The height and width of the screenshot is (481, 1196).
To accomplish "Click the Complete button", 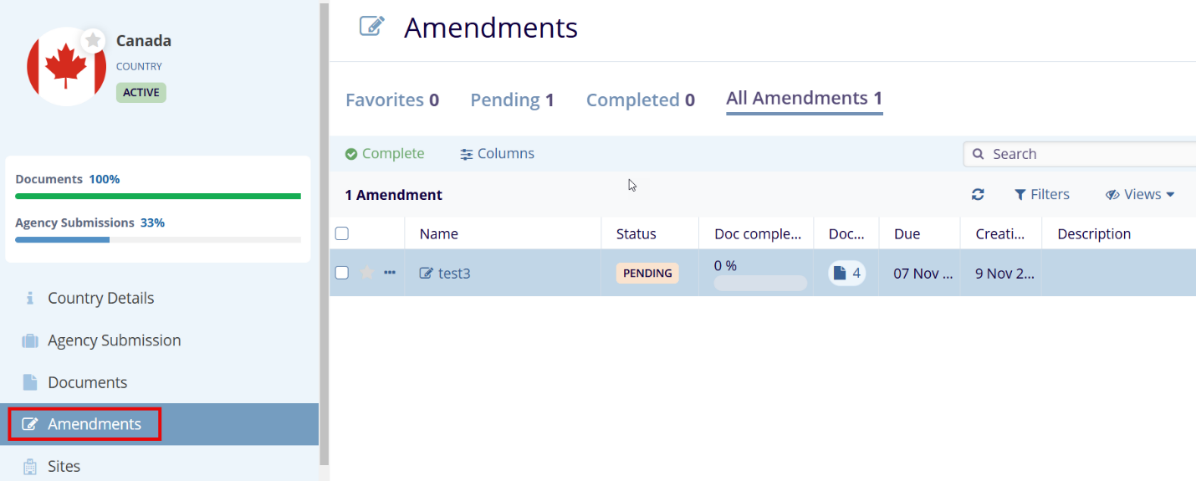I will (x=385, y=154).
